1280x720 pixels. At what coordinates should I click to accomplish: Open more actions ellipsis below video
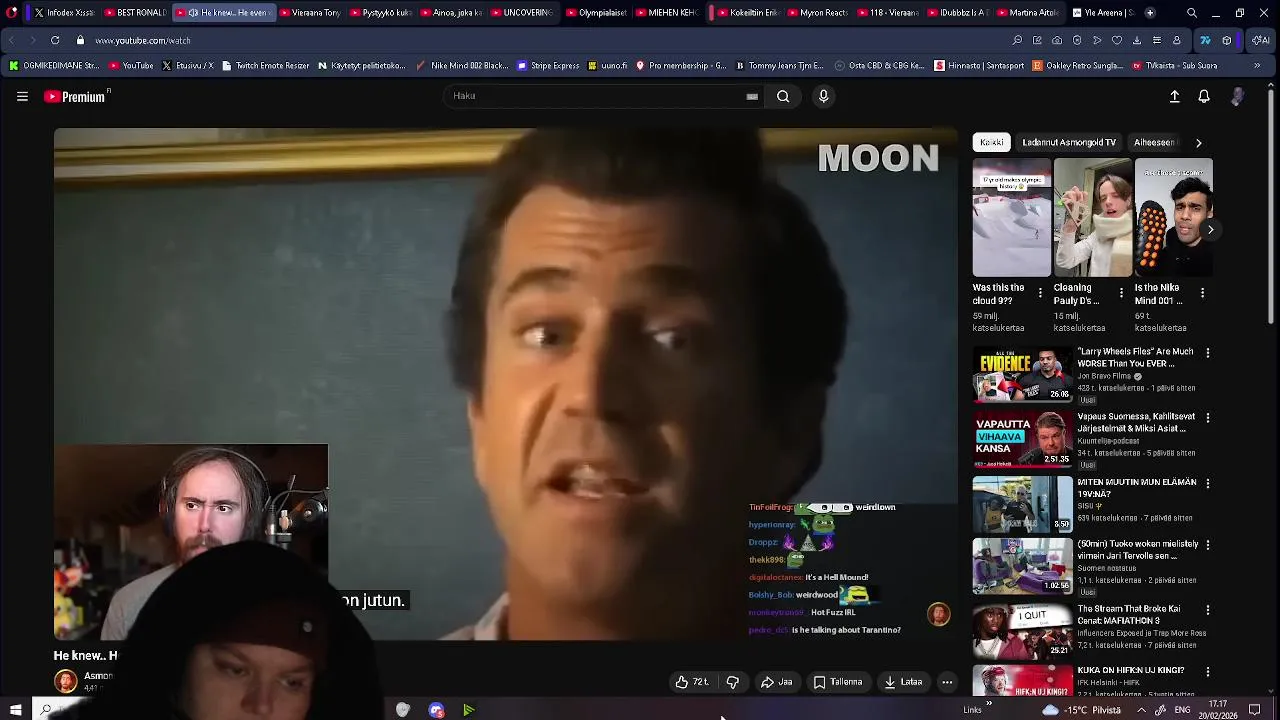tap(947, 682)
